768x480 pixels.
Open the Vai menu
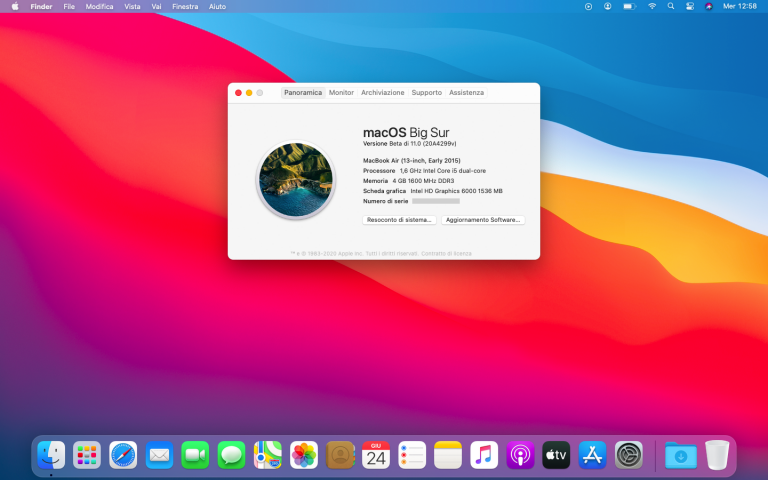coord(156,6)
